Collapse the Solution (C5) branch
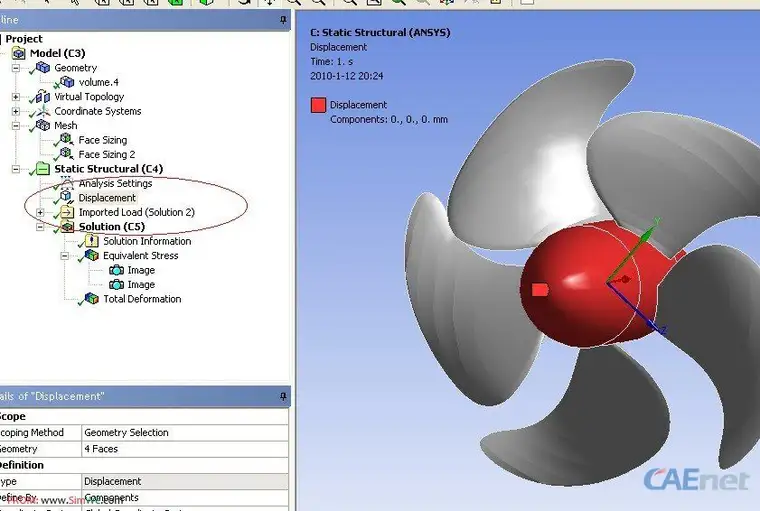Image resolution: width=760 pixels, height=511 pixels. 40,227
